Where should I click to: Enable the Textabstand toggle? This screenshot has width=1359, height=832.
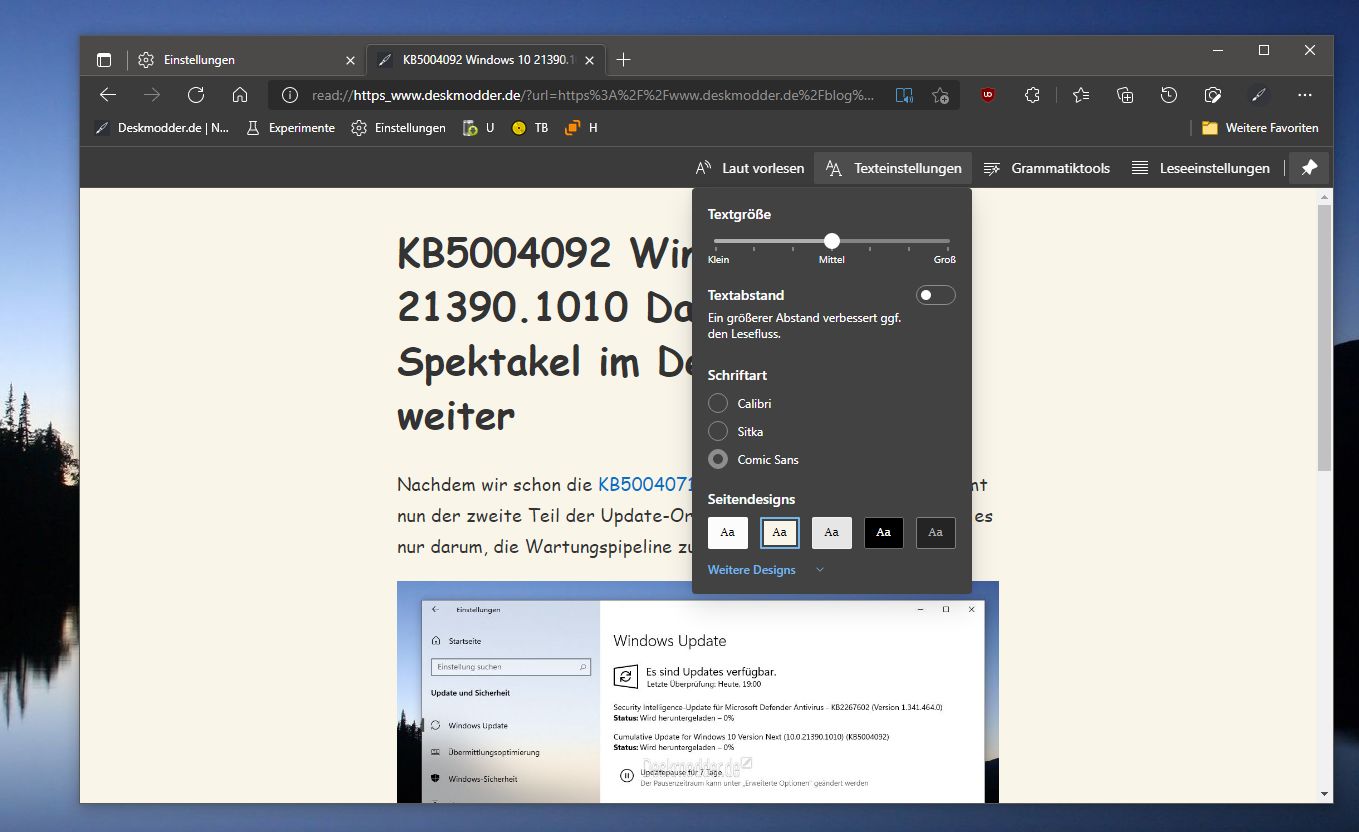tap(936, 295)
